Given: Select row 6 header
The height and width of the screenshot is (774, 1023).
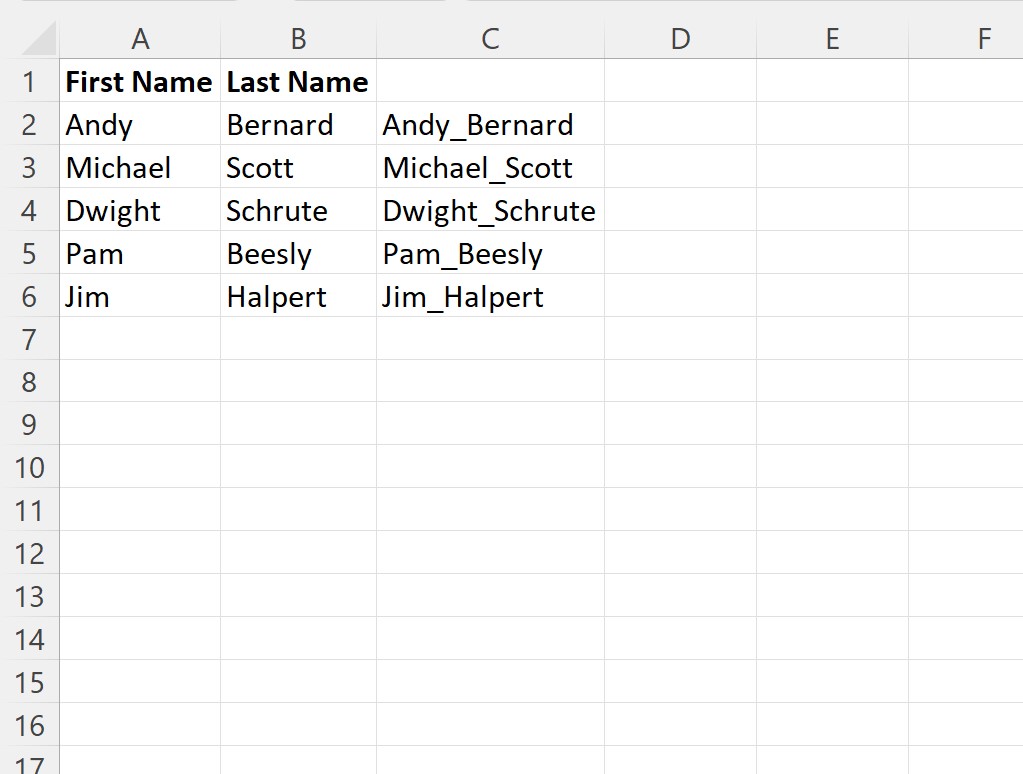Looking at the screenshot, I should tap(29, 296).
